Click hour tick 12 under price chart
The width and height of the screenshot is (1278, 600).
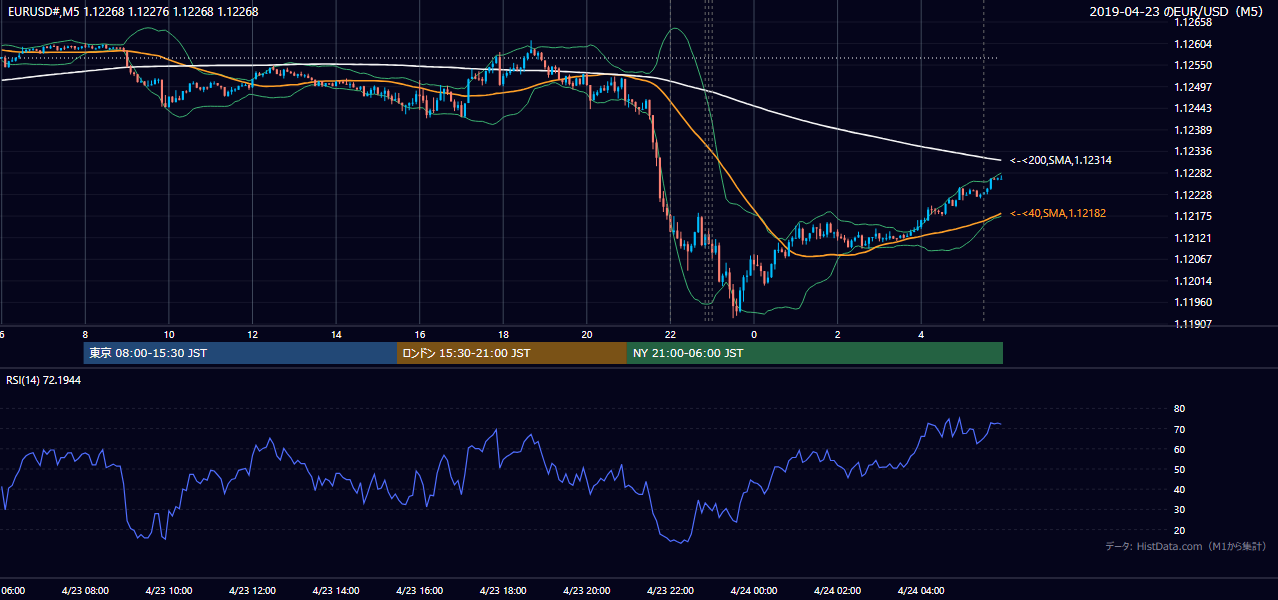(252, 335)
